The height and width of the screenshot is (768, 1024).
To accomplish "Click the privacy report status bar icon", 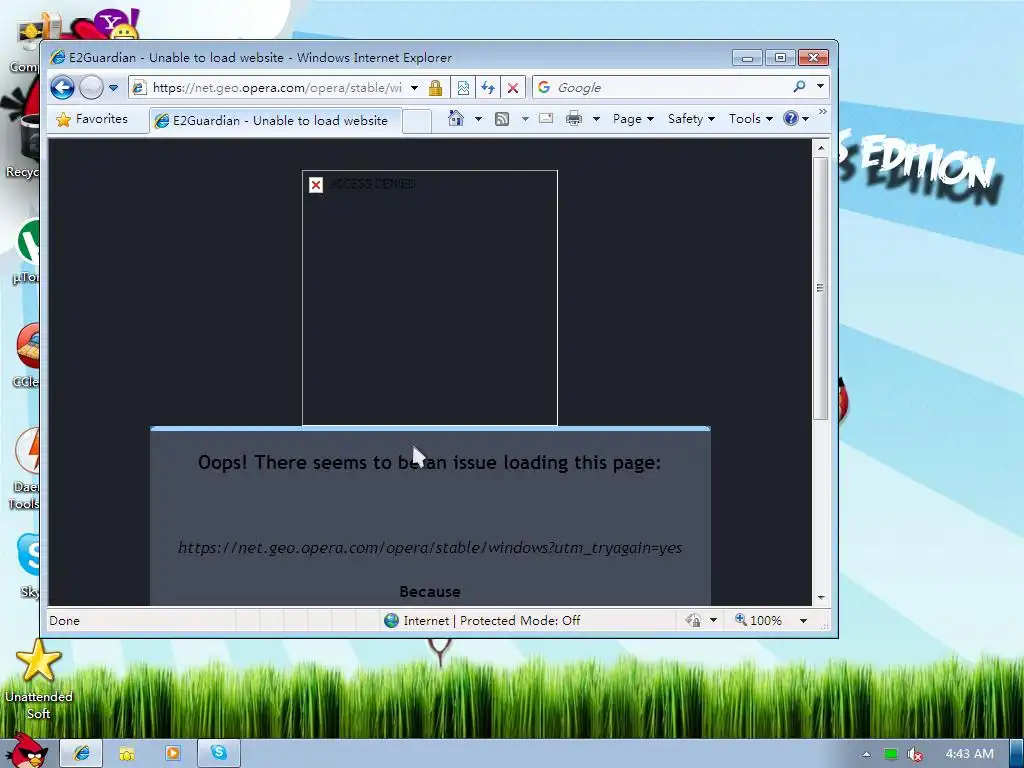I will pos(693,620).
